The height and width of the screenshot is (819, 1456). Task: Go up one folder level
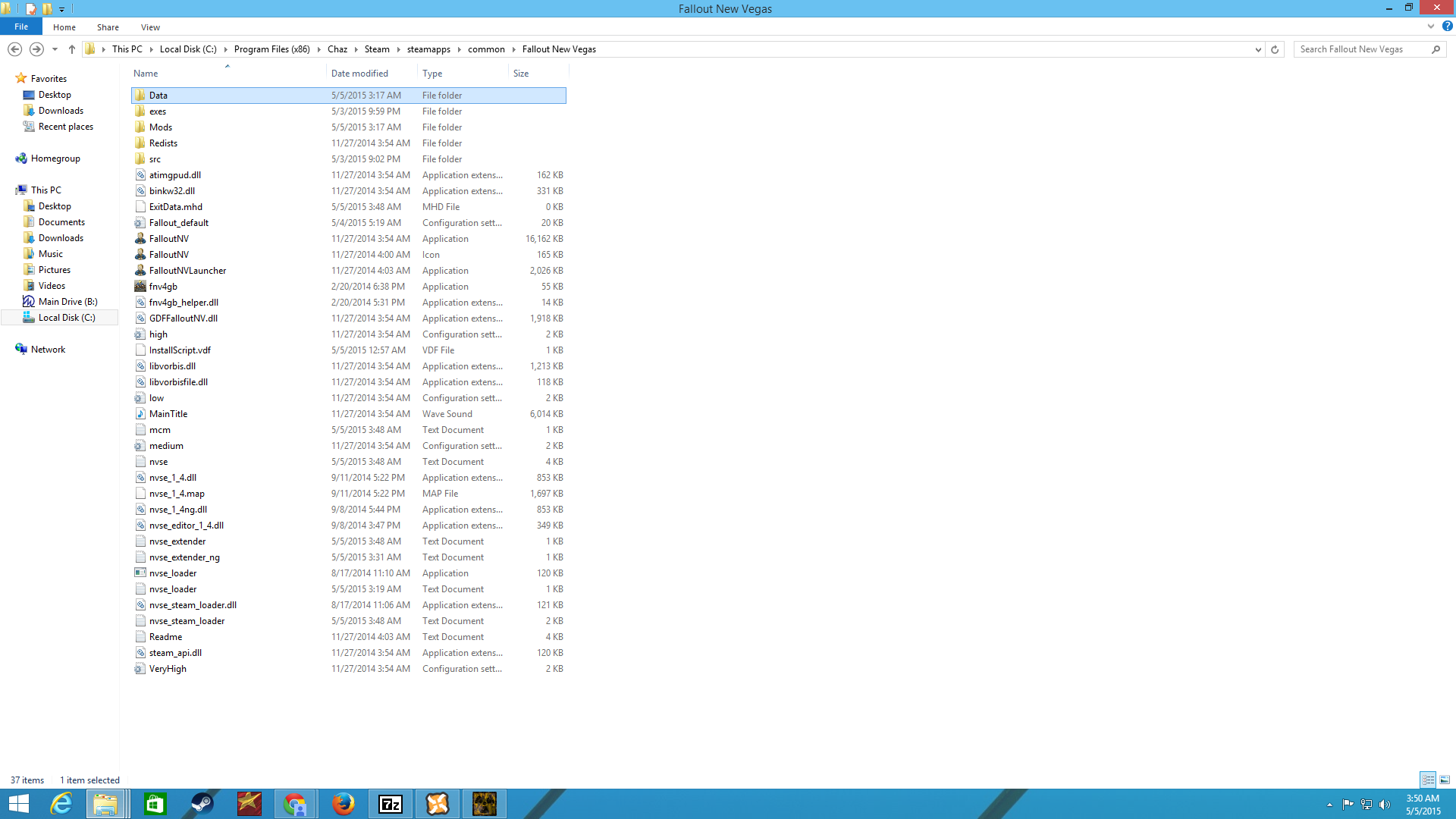[72, 49]
